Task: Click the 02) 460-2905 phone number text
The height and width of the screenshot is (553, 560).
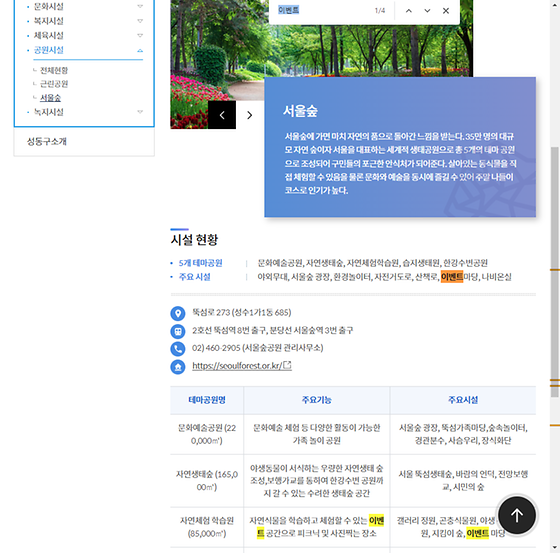Action: coord(257,348)
